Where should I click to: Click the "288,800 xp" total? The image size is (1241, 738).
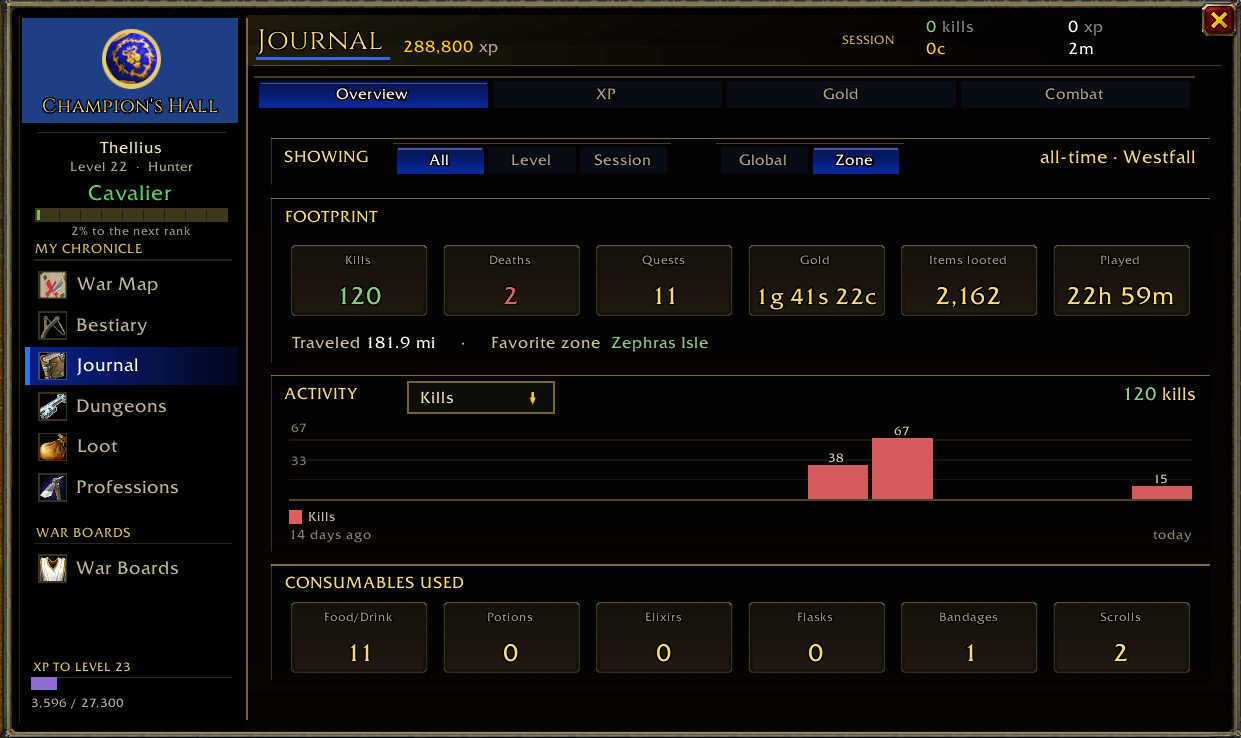pyautogui.click(x=450, y=47)
